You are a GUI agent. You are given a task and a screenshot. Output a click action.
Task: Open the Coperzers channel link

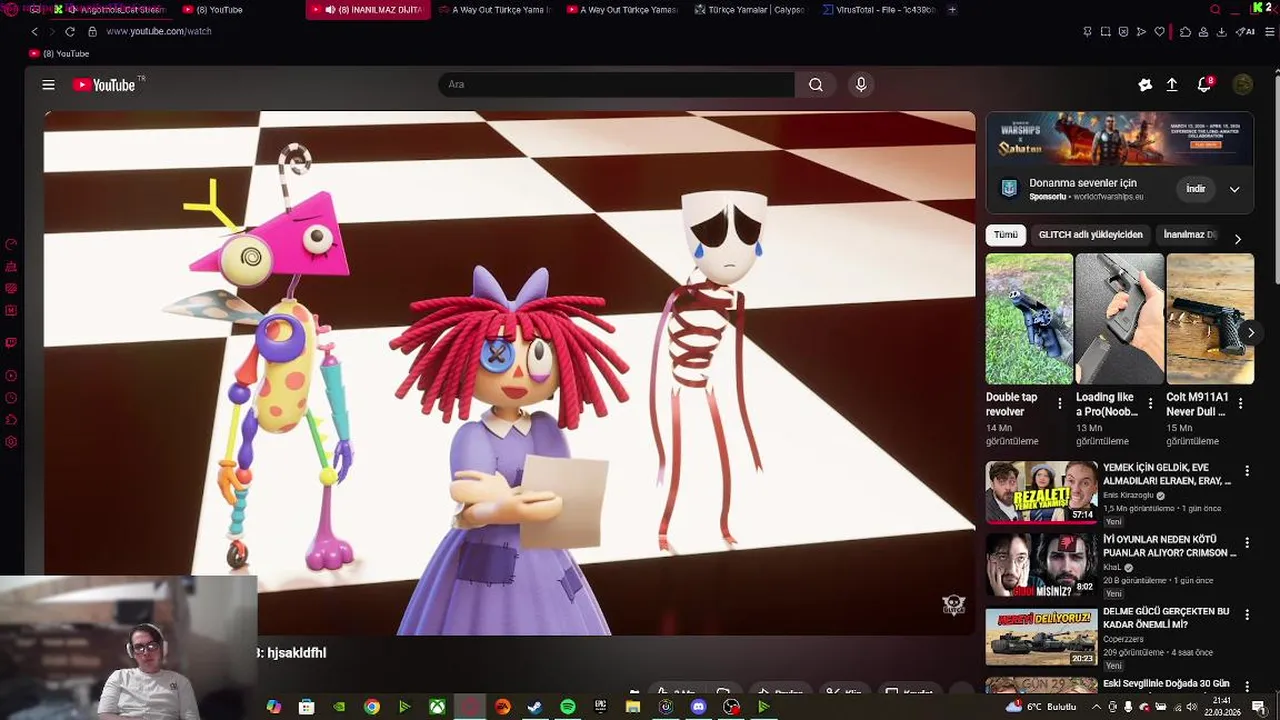[1123, 639]
